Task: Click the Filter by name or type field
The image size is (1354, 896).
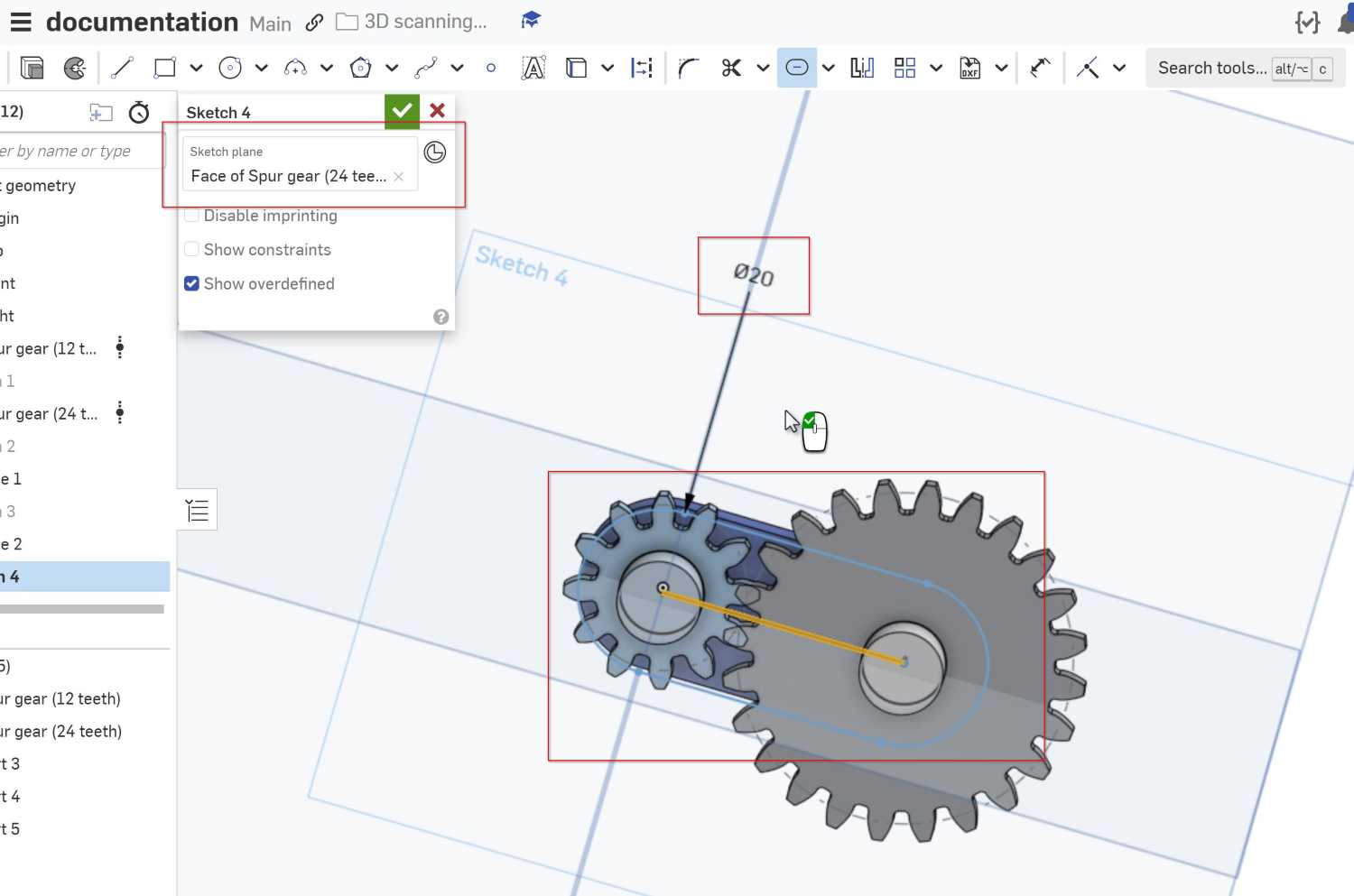Action: click(x=81, y=151)
